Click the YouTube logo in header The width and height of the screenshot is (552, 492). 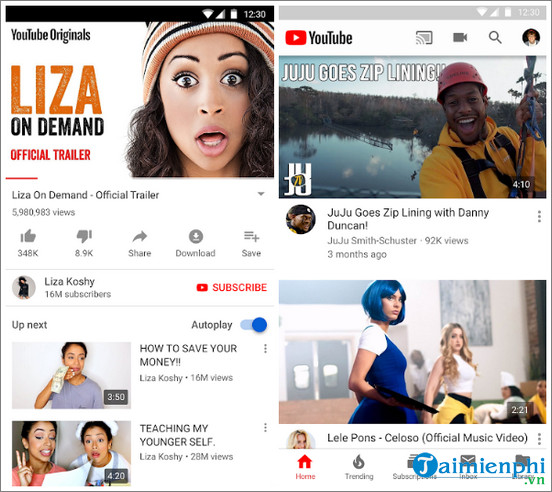[319, 38]
